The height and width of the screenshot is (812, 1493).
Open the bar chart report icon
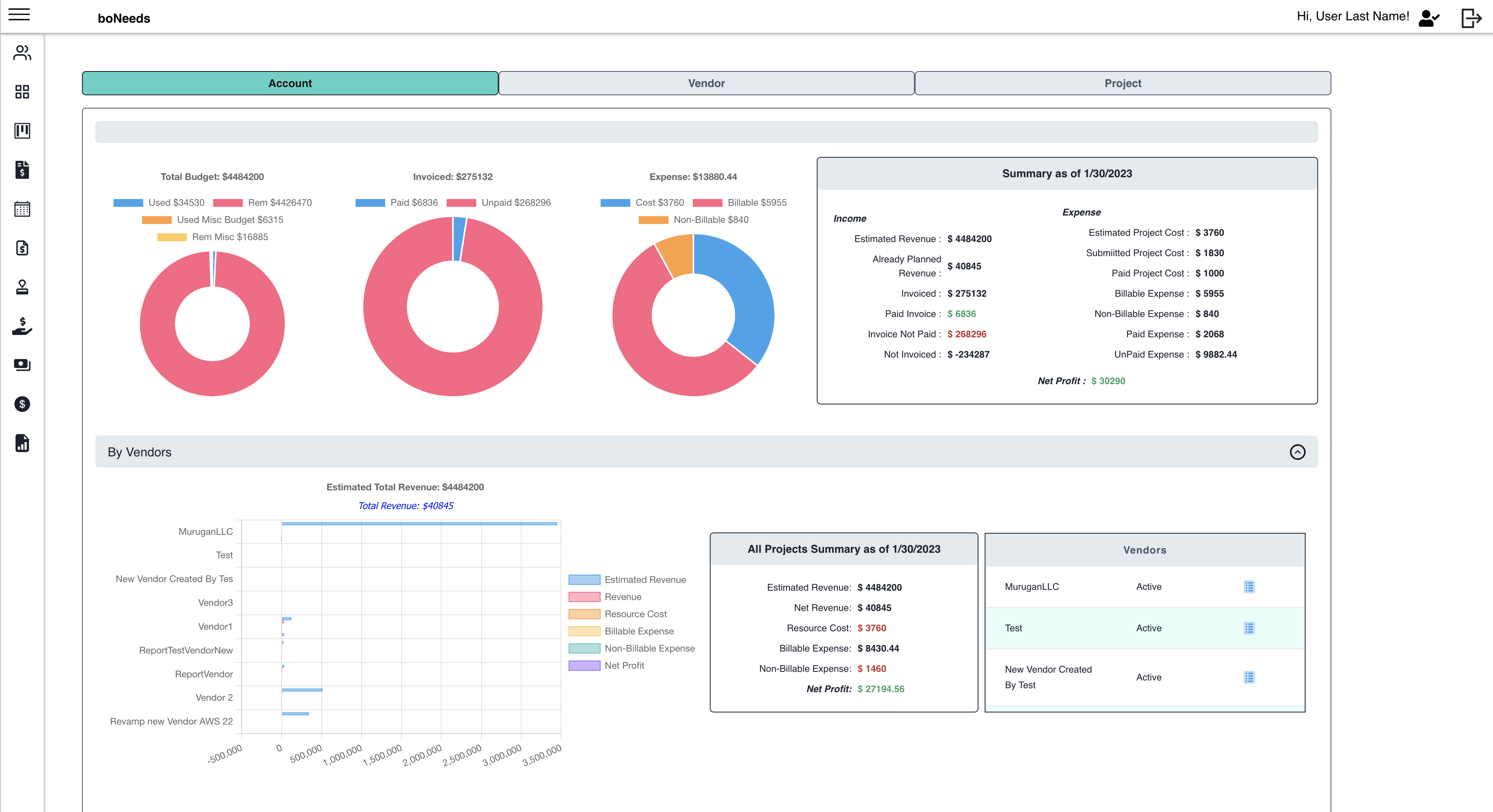22,443
